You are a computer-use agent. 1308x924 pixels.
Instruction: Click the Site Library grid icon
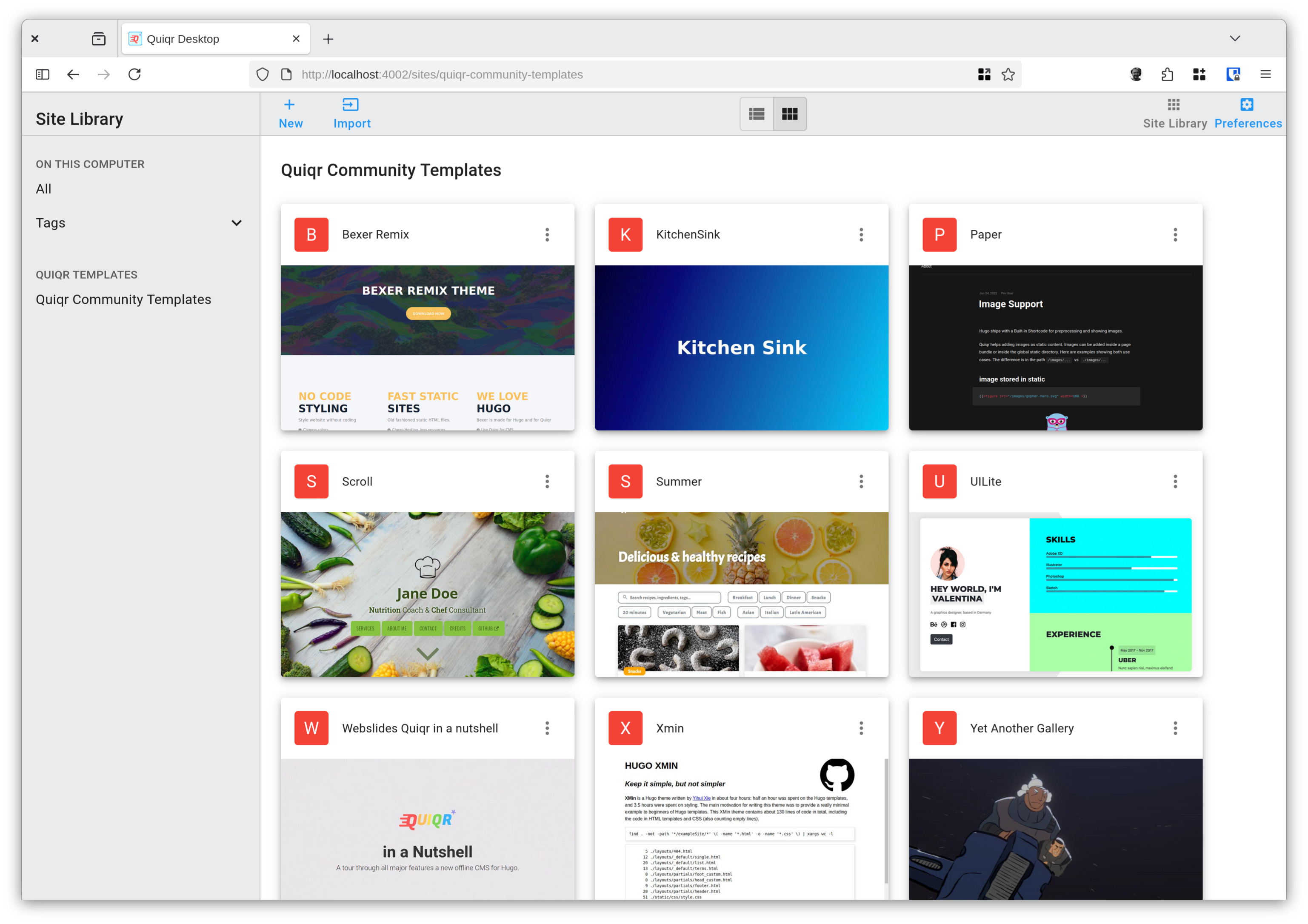(1174, 105)
